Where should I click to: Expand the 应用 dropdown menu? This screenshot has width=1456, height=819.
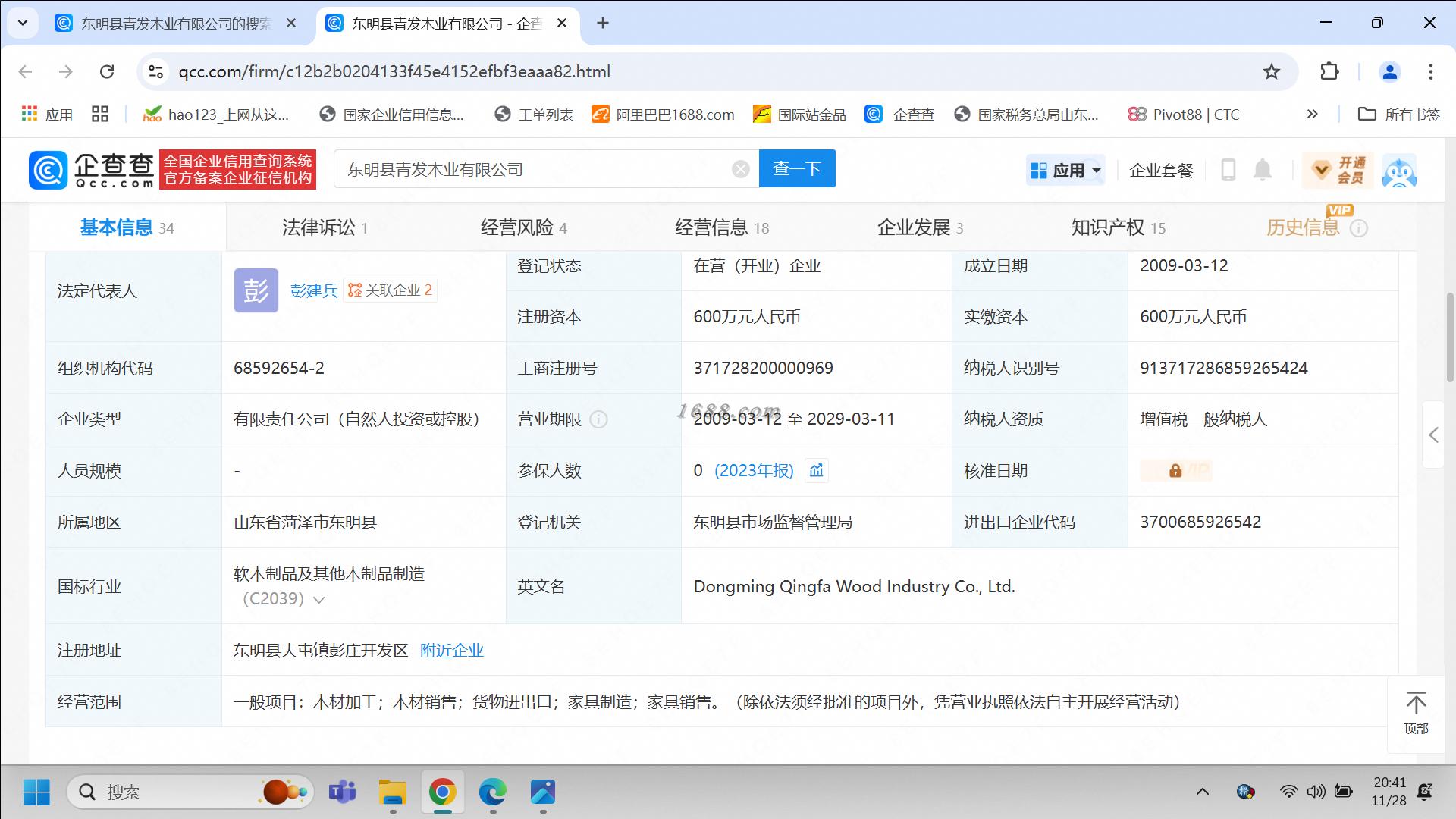click(x=1066, y=170)
